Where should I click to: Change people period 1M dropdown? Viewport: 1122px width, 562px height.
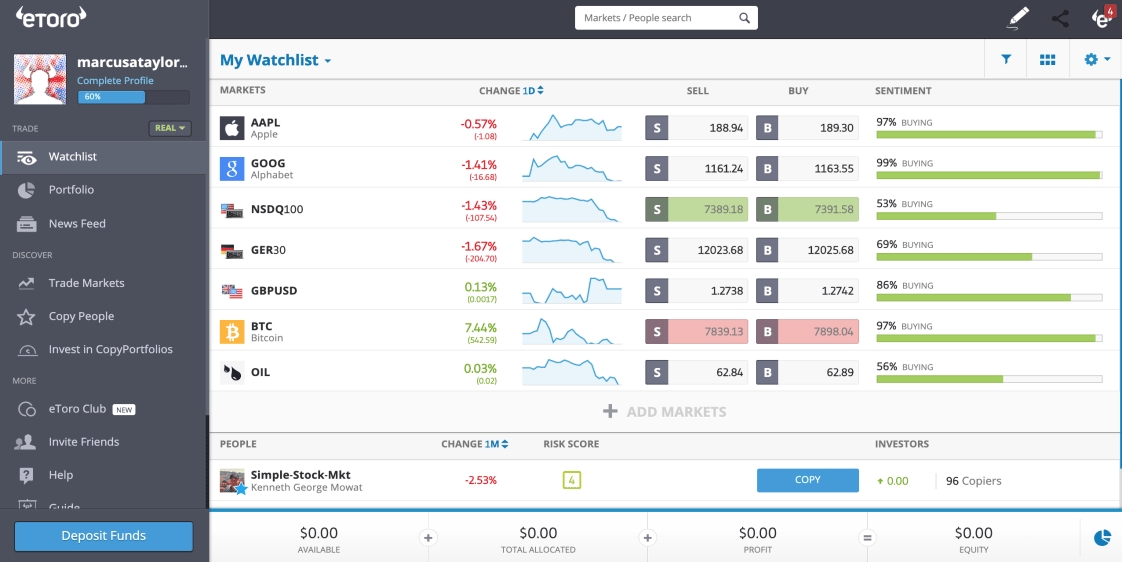496,444
